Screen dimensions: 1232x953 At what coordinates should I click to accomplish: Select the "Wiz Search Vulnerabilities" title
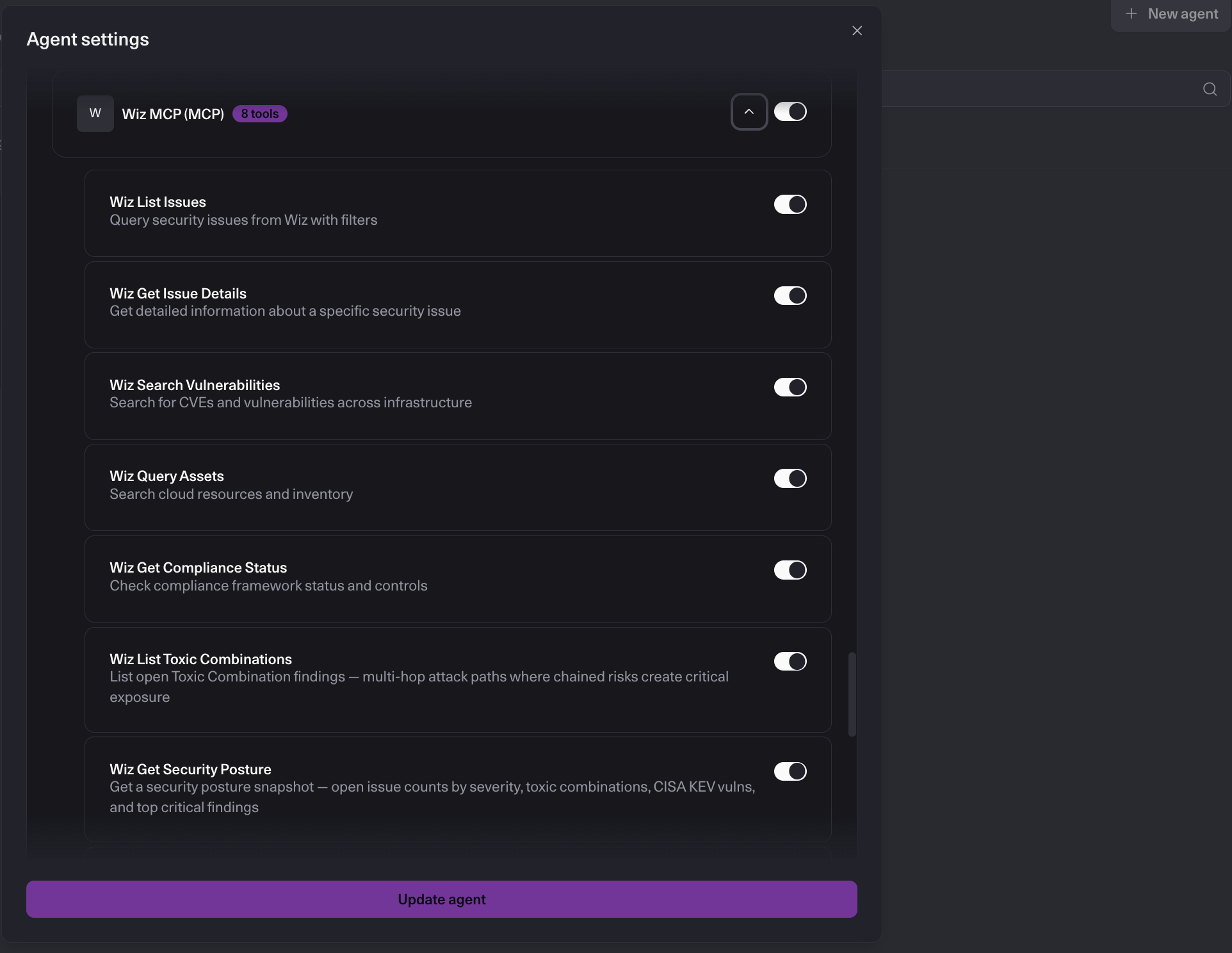click(195, 385)
